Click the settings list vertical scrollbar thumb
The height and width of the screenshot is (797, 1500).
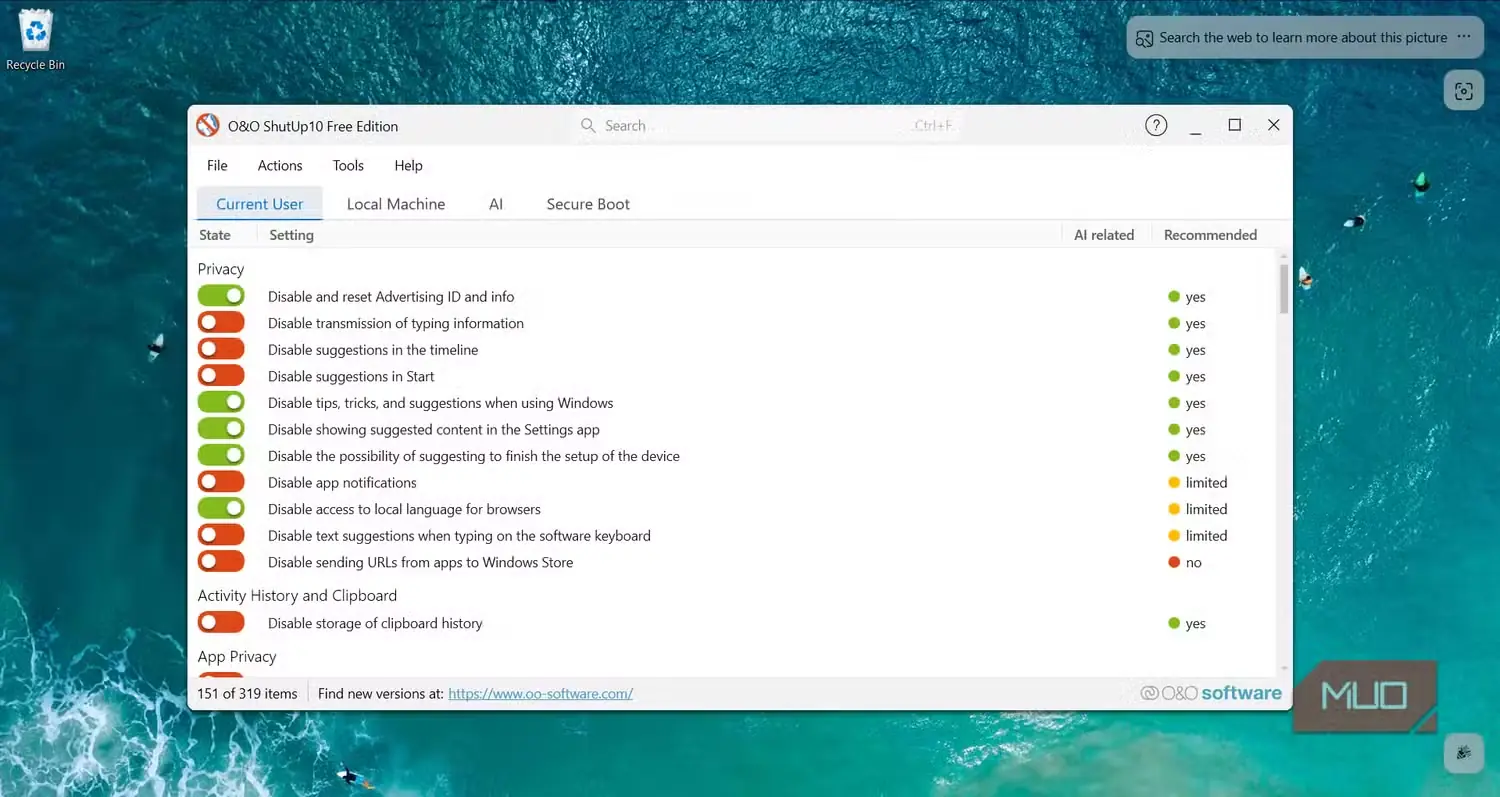pos(1284,289)
